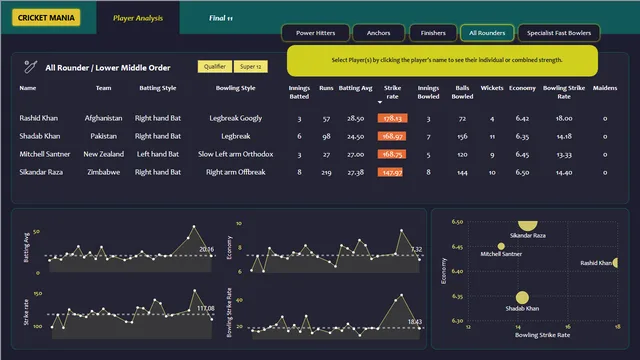Click the Shadab Khan bubble in scatter chart
This screenshot has height=360, width=640.
tap(522, 298)
